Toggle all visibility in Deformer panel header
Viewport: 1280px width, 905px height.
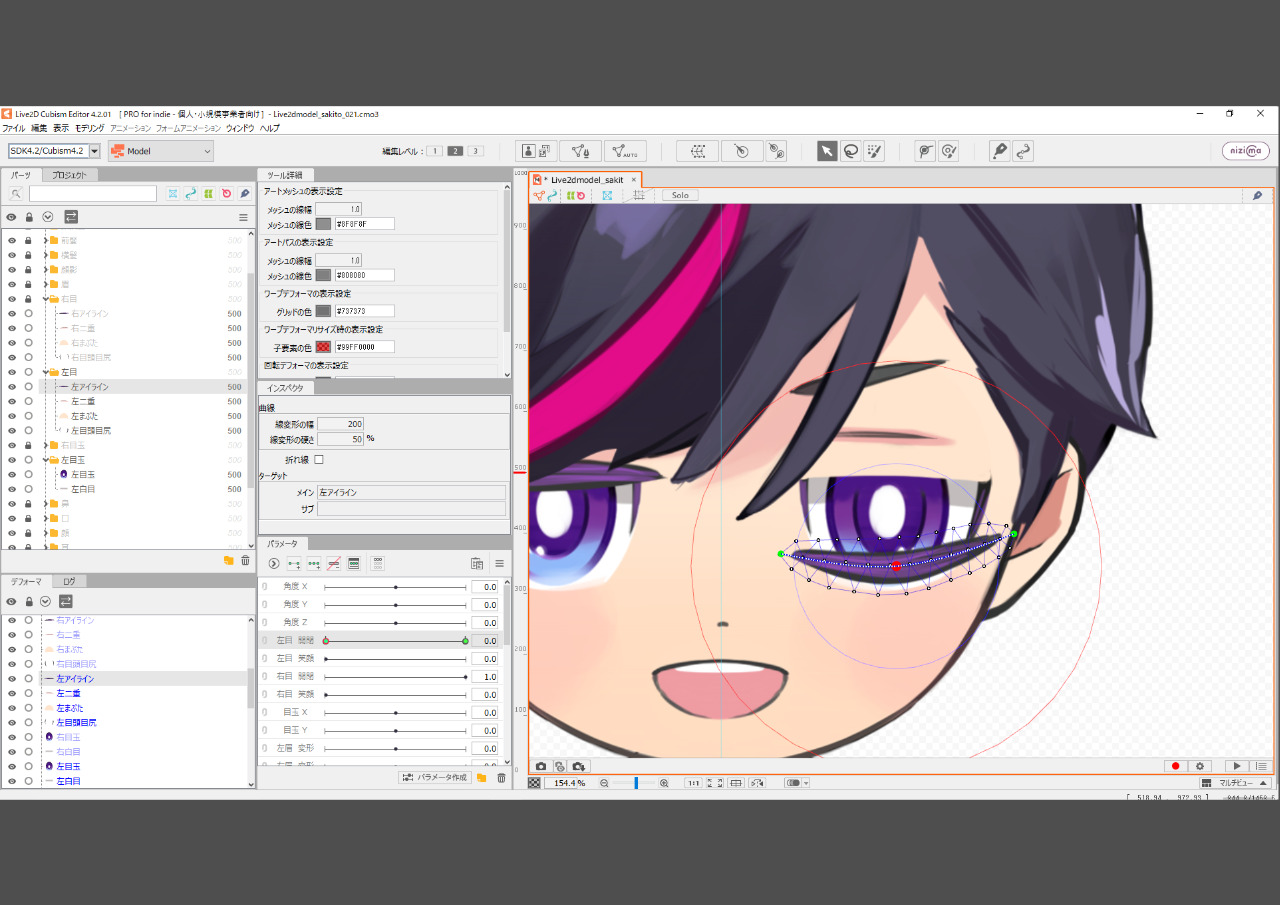point(12,601)
